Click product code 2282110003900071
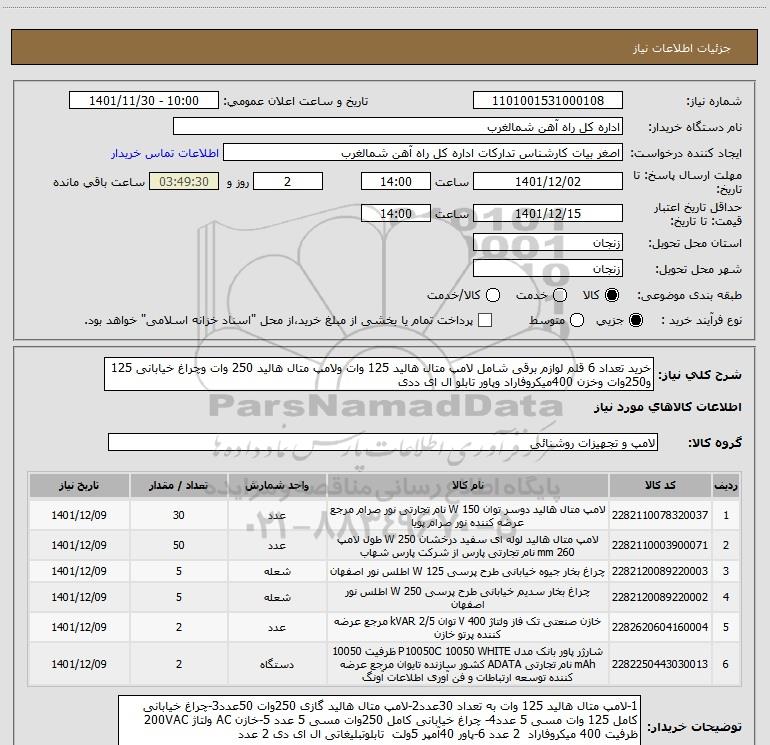770x745 pixels. tap(660, 545)
